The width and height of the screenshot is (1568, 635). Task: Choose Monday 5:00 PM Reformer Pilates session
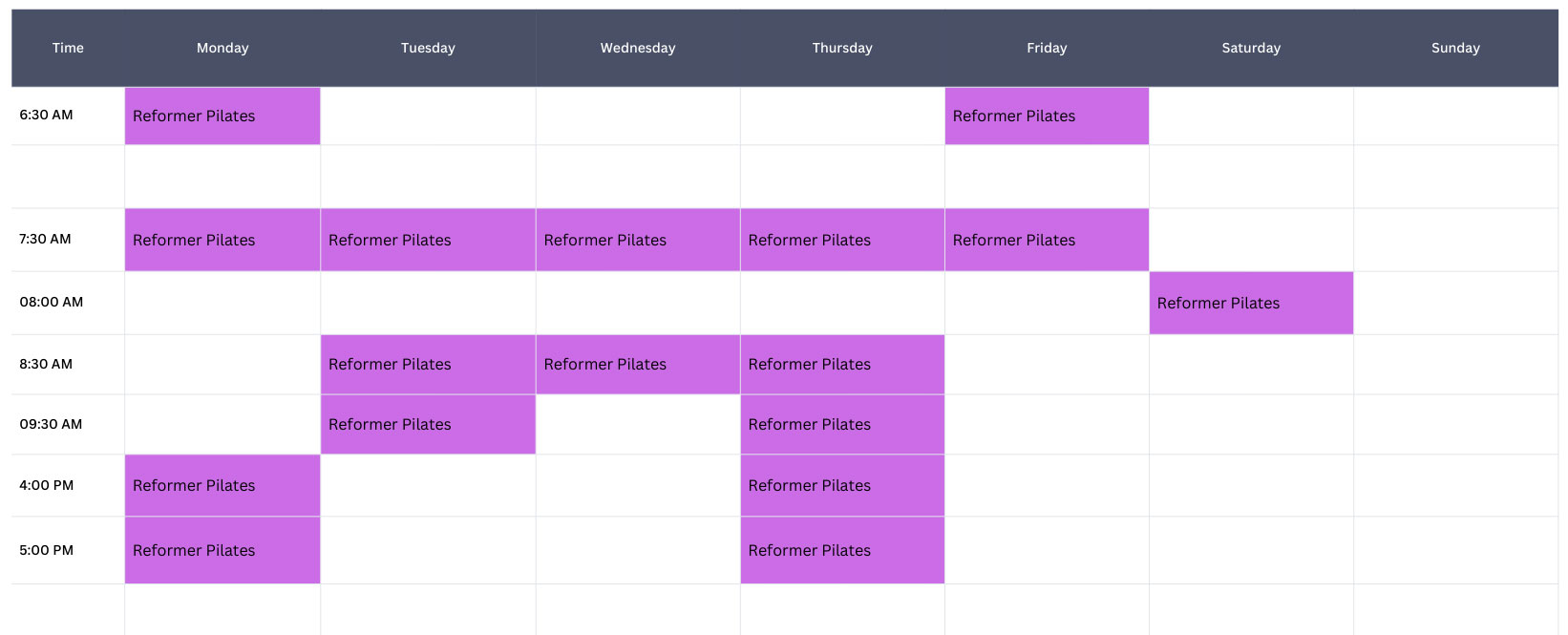click(222, 551)
